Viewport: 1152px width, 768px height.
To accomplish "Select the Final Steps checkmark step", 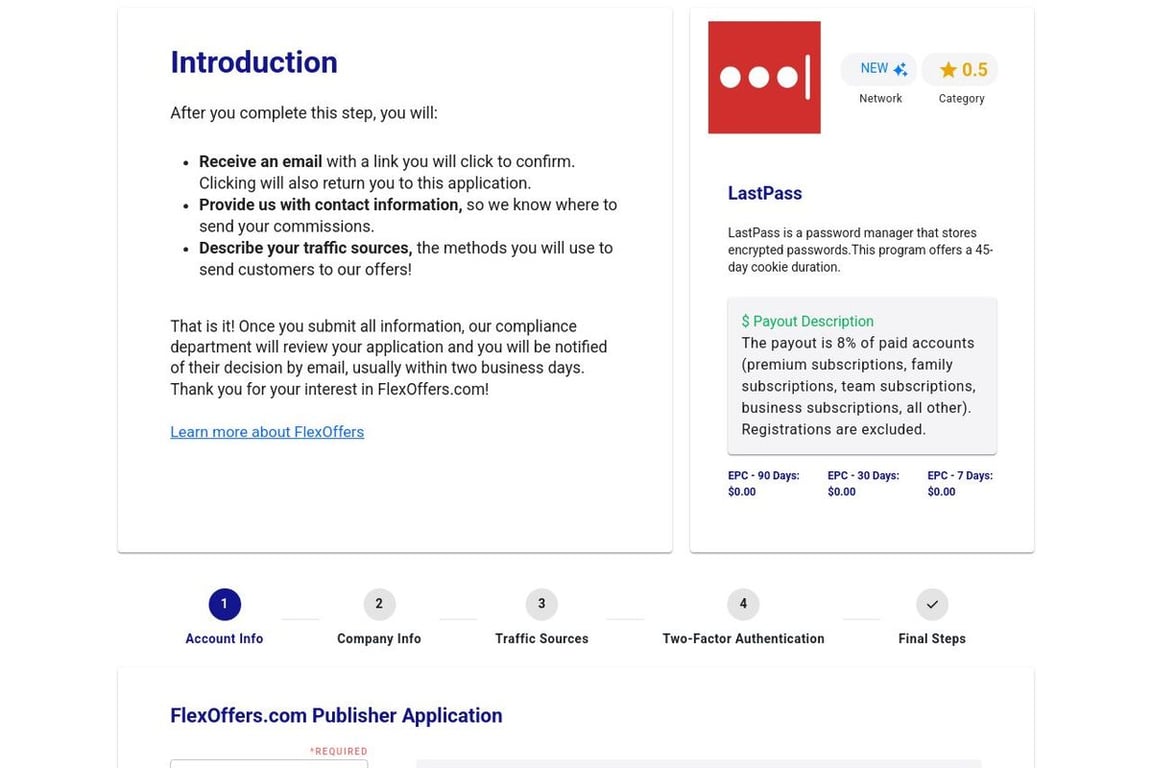I will tap(932, 617).
